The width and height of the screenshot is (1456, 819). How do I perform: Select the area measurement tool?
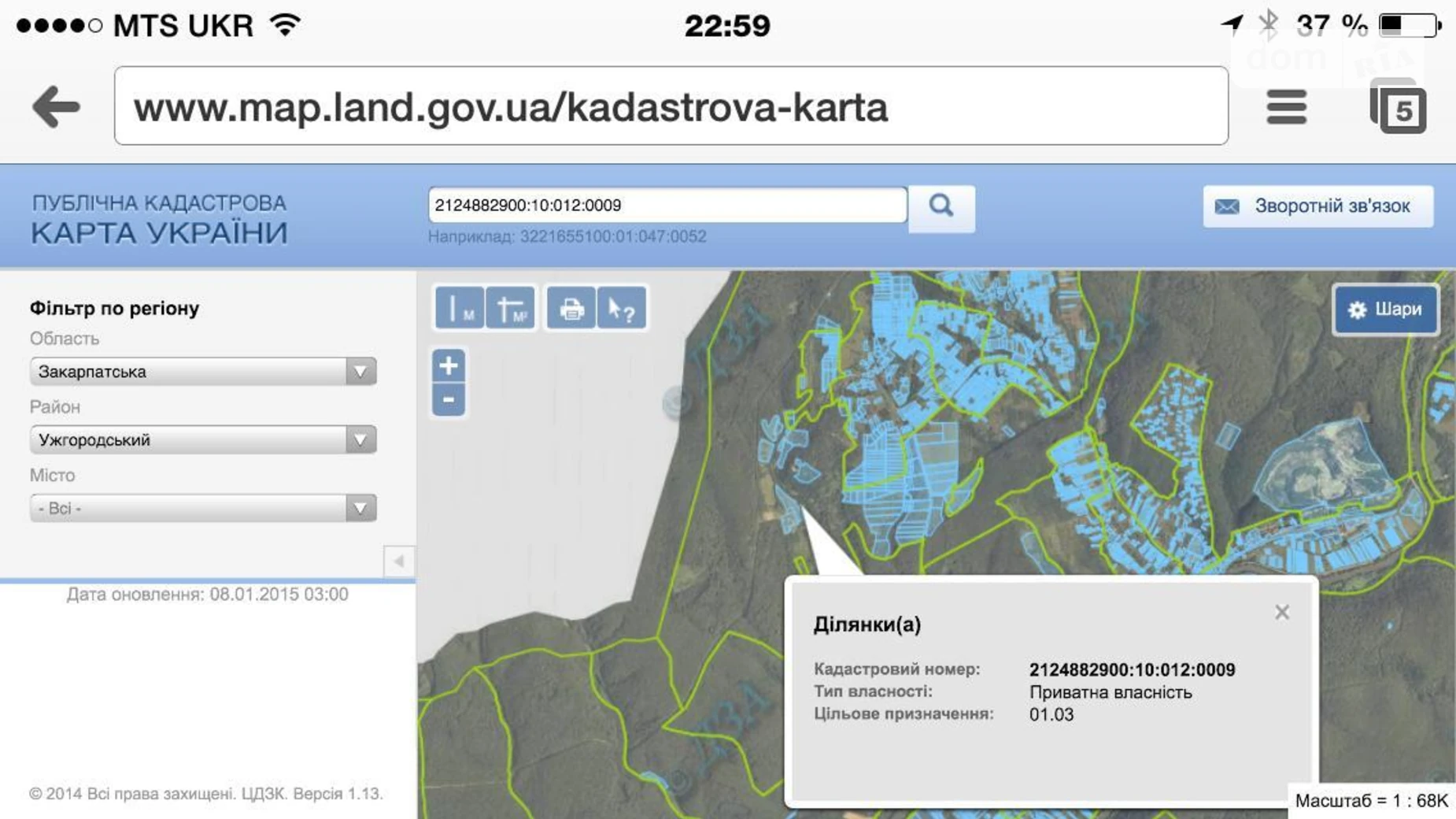click(511, 309)
